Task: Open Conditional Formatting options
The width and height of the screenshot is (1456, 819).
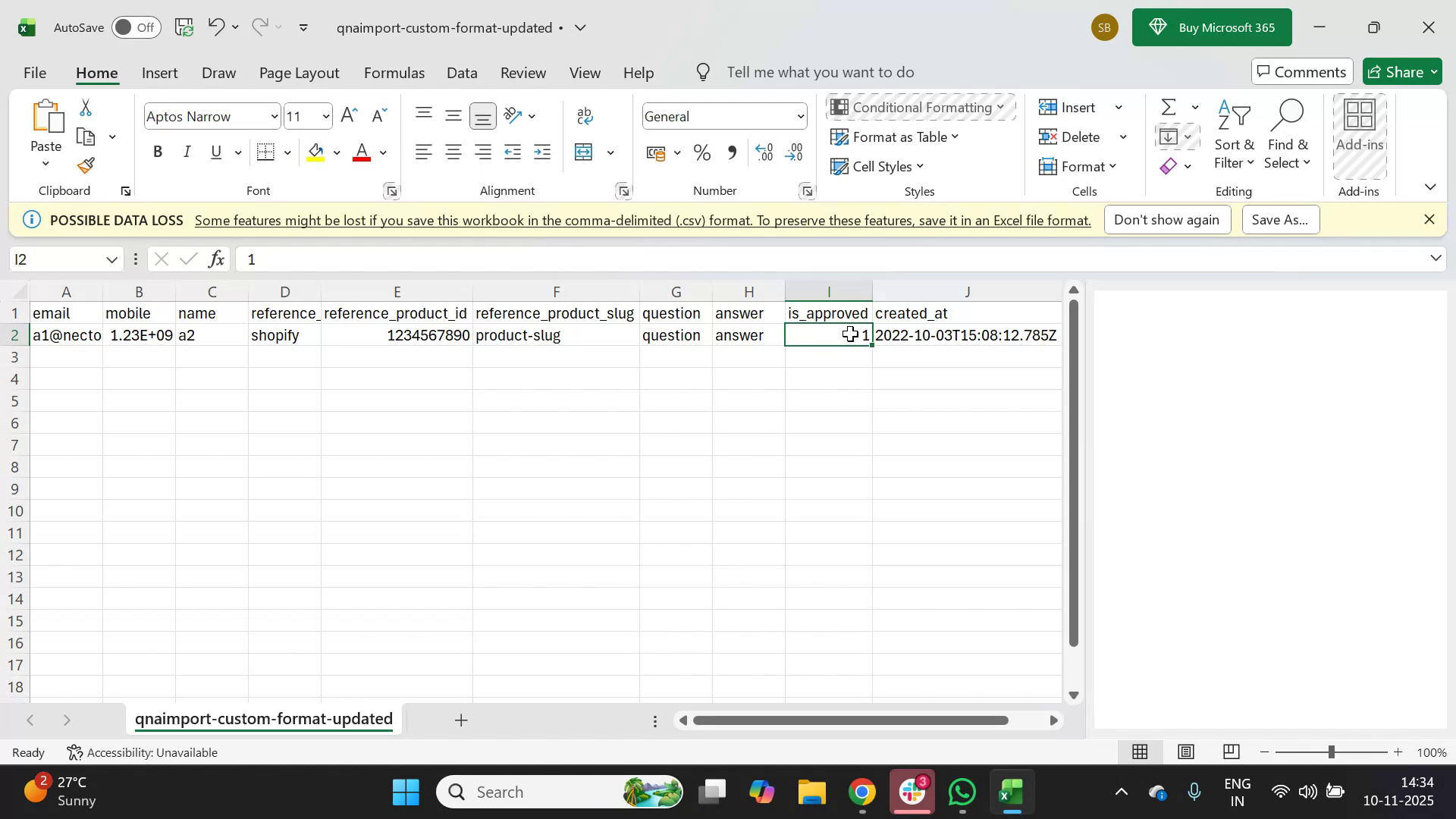Action: coord(920,107)
